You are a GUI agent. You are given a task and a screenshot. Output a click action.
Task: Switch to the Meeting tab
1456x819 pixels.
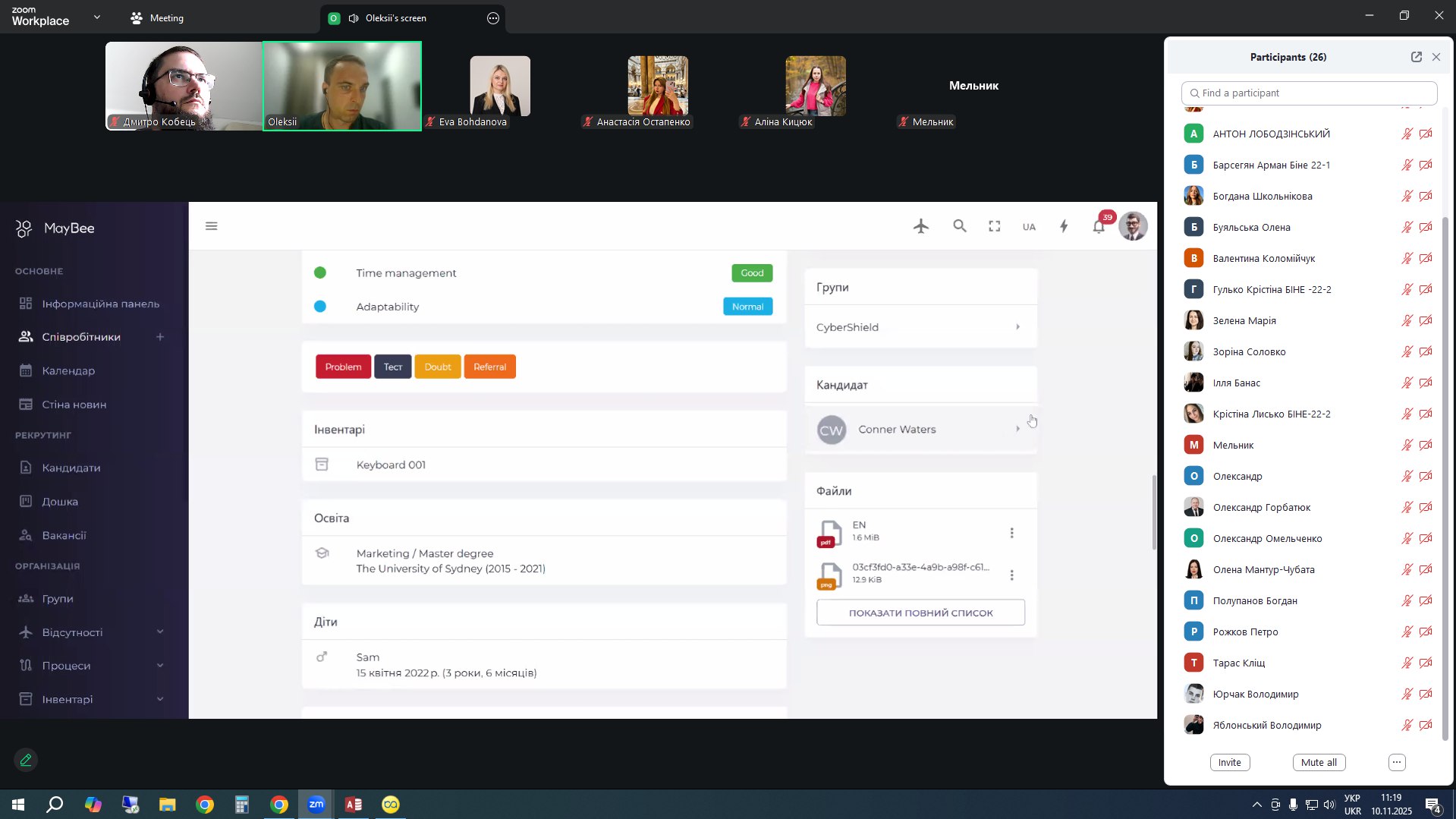(158, 18)
